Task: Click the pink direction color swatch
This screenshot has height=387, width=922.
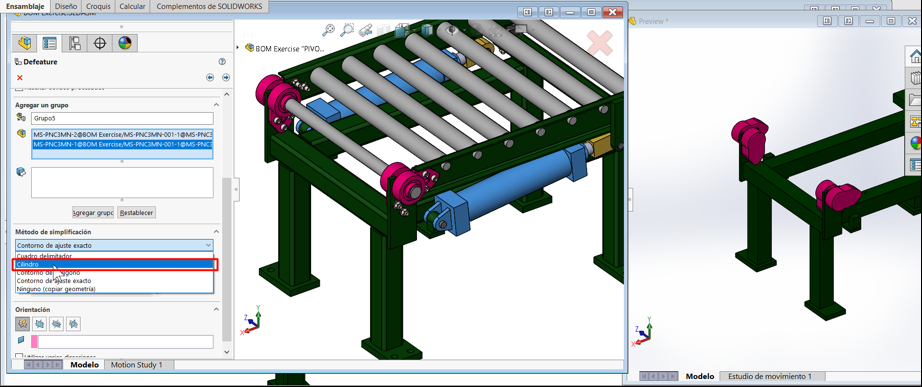Action: tap(35, 342)
